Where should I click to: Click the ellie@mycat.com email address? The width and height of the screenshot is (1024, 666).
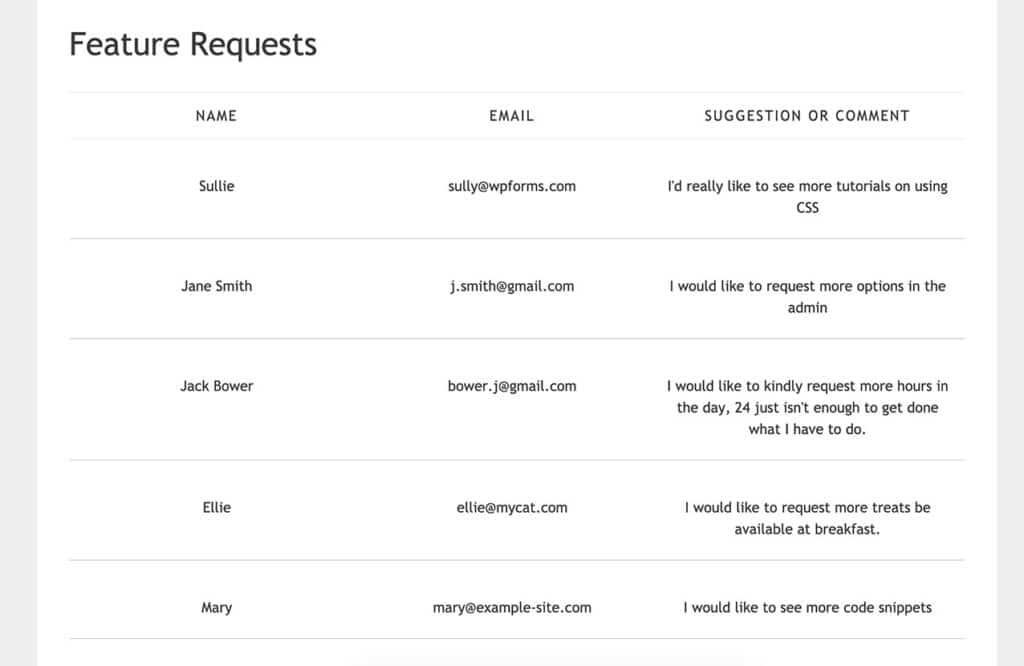click(512, 508)
